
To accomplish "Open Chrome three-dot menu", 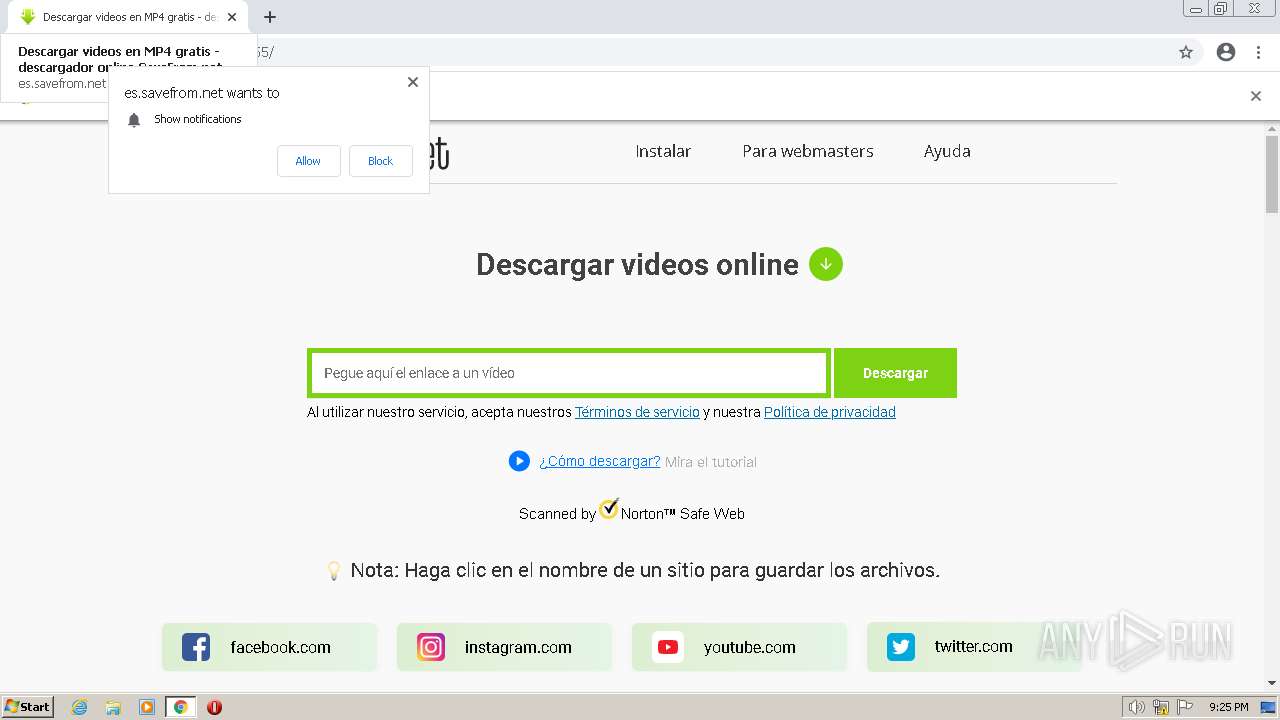I will coord(1258,52).
